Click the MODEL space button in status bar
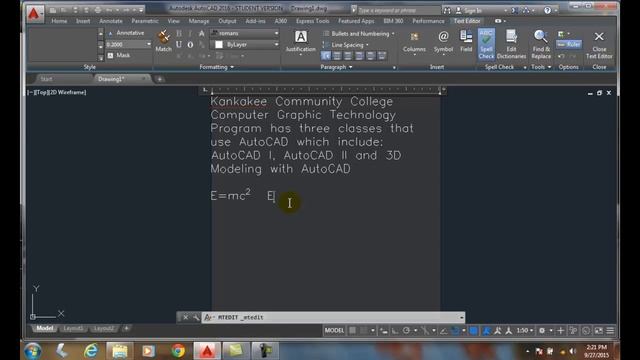Screen dimensions: 640x360 (334, 330)
